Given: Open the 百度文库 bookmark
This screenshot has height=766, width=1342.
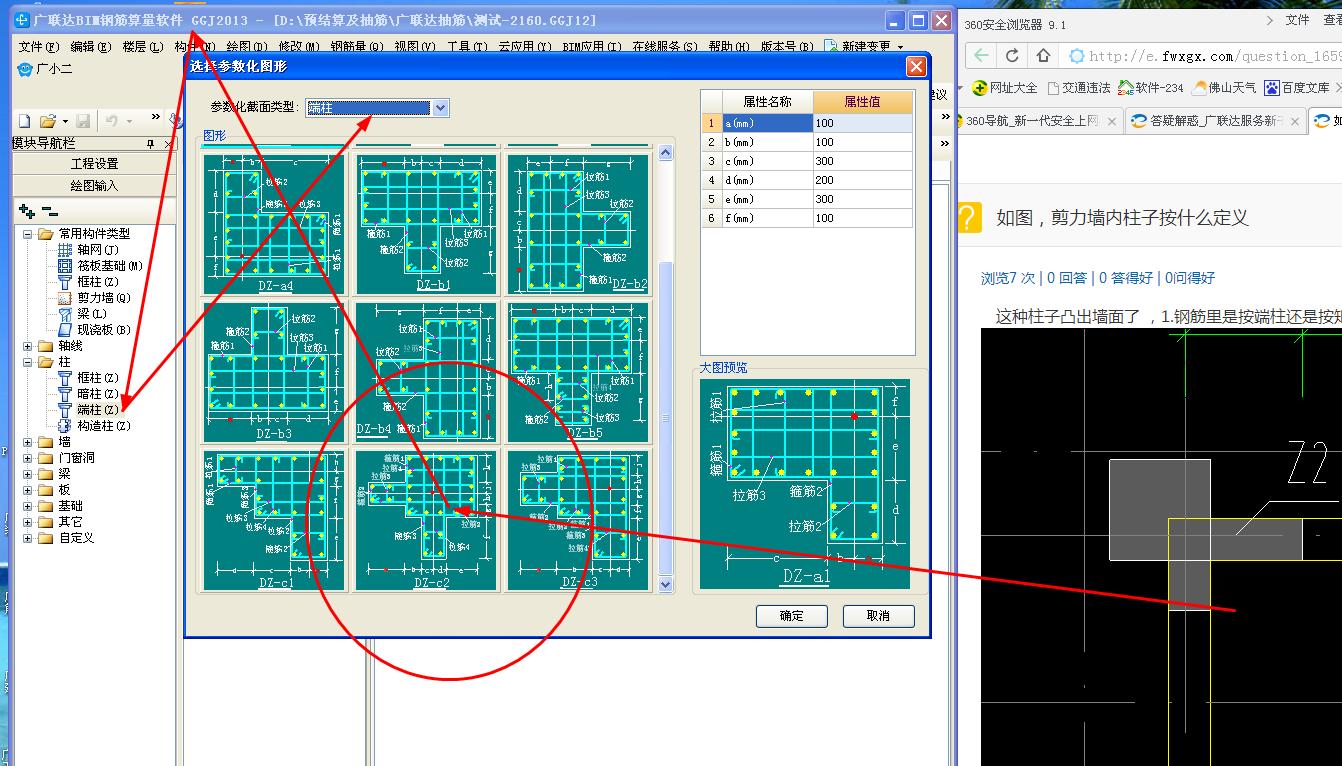Looking at the screenshot, I should [x=1297, y=88].
